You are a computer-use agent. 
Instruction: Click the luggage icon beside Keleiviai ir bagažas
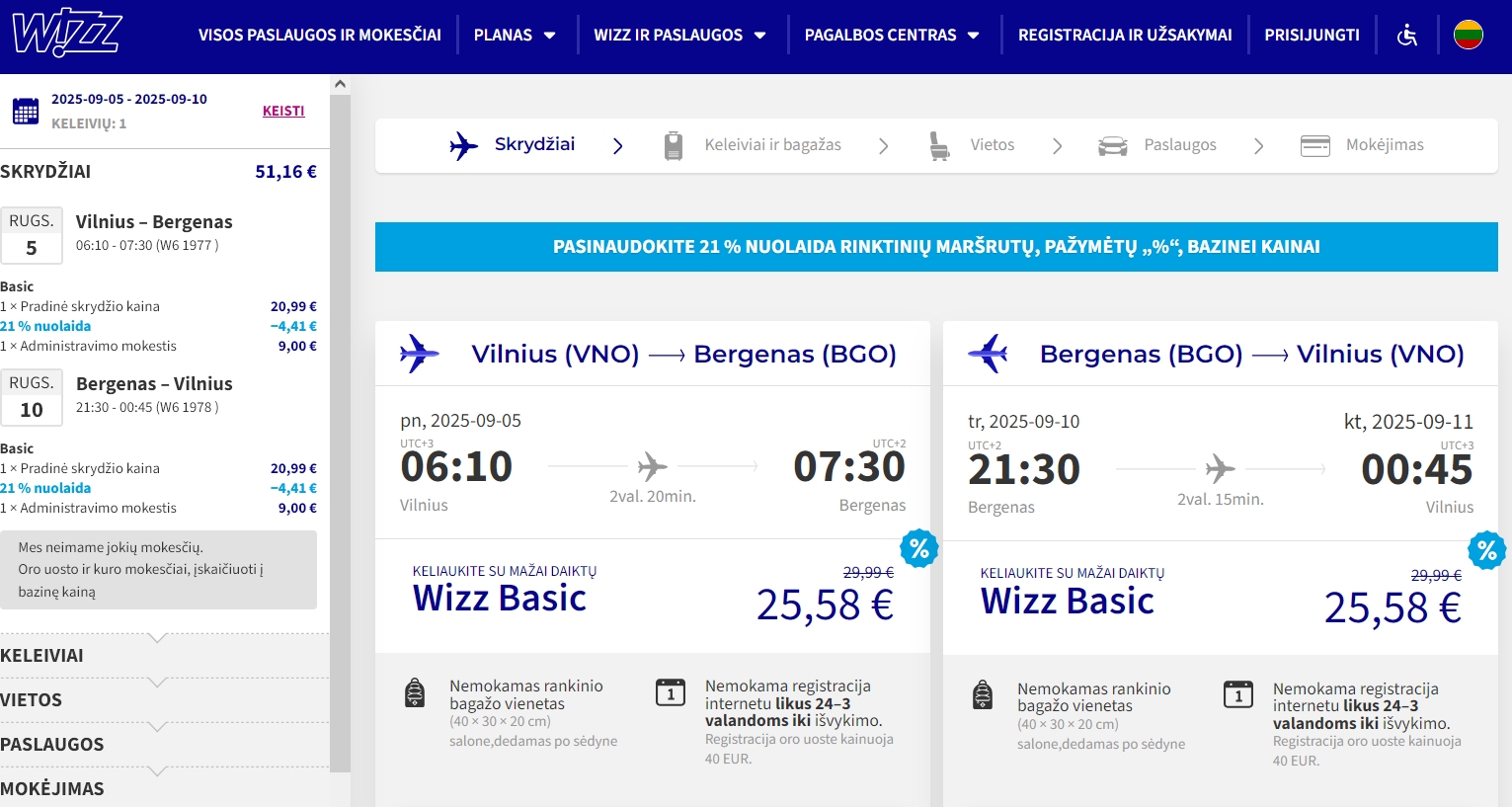pyautogui.click(x=674, y=145)
